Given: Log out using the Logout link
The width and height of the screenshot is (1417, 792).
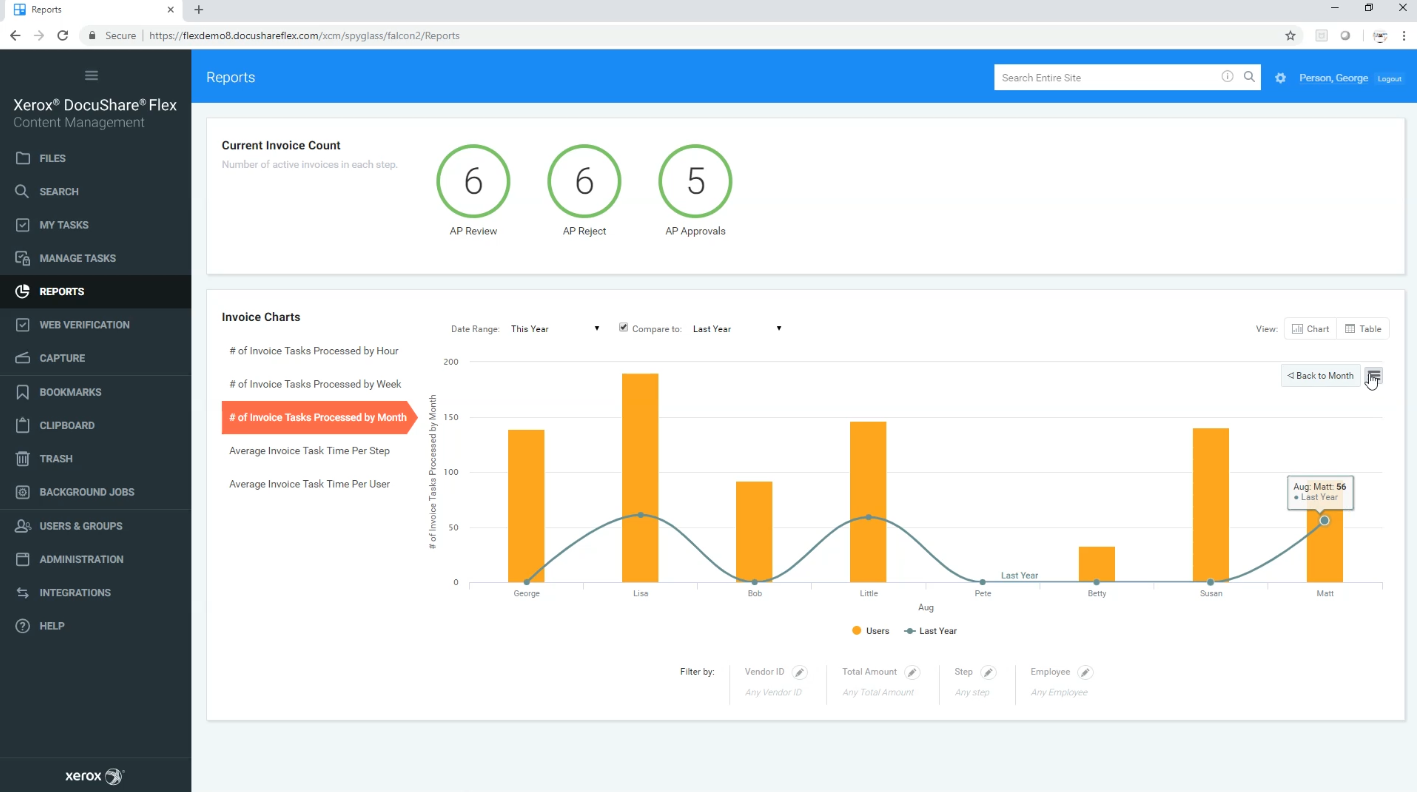Looking at the screenshot, I should pyautogui.click(x=1389, y=78).
